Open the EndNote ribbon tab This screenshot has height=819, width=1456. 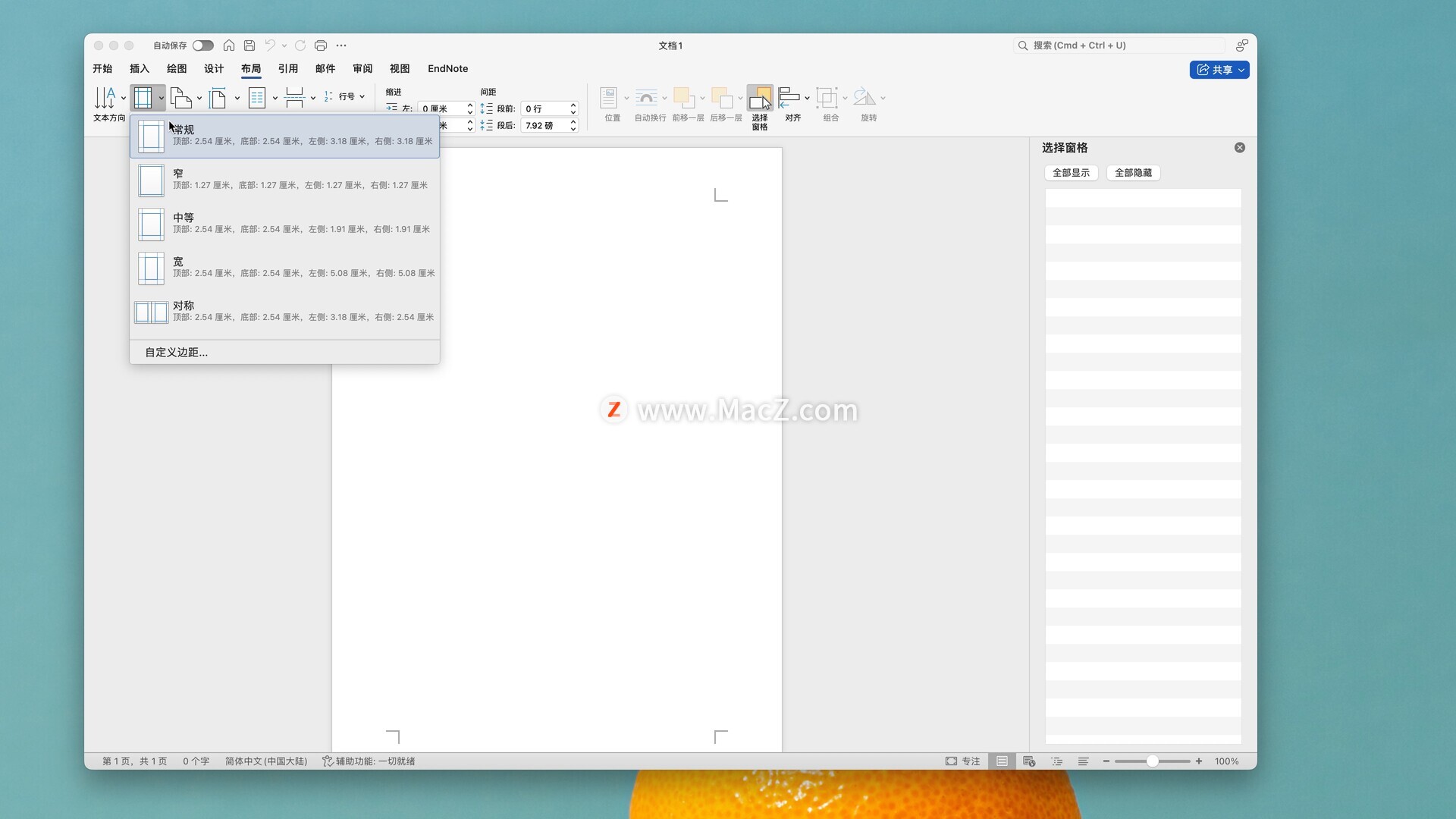447,68
